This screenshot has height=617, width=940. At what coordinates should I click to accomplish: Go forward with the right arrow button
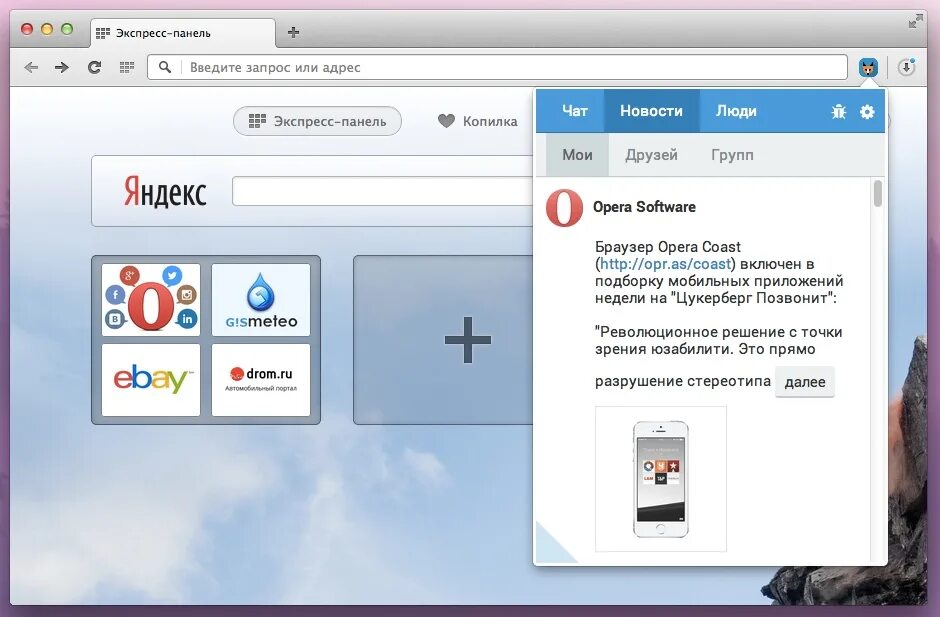[62, 67]
